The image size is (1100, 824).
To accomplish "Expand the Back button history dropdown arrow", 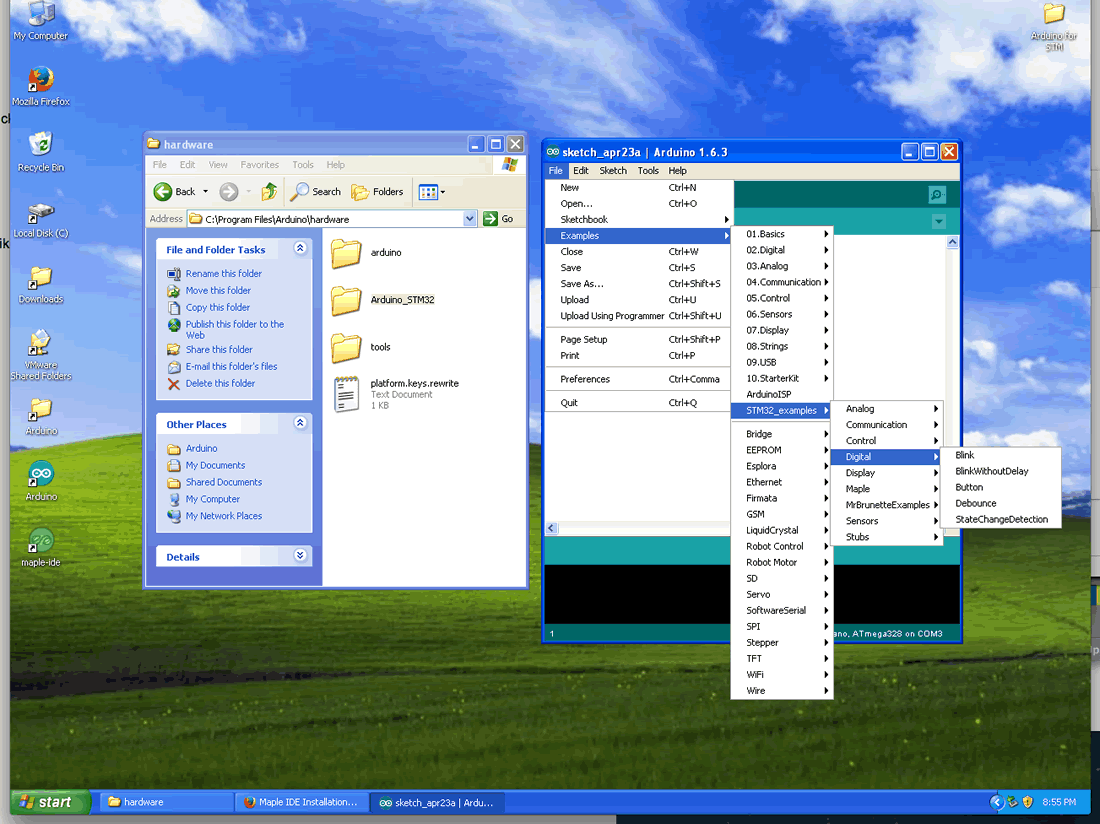I will point(206,191).
